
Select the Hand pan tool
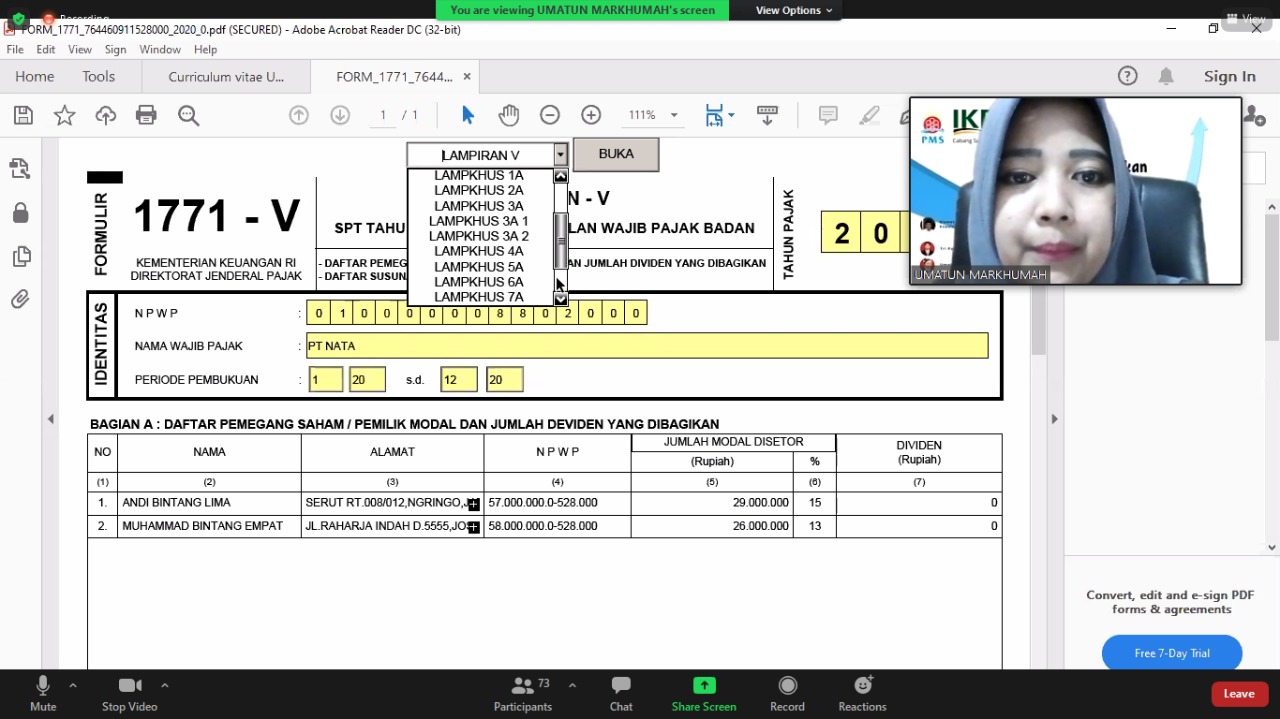(509, 115)
